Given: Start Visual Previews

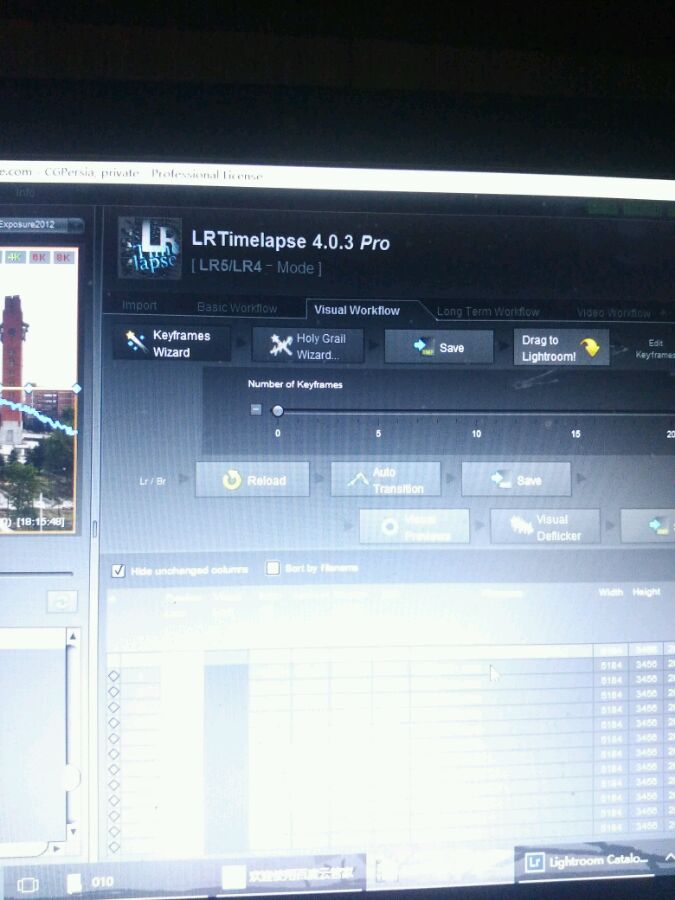Looking at the screenshot, I should (414, 526).
